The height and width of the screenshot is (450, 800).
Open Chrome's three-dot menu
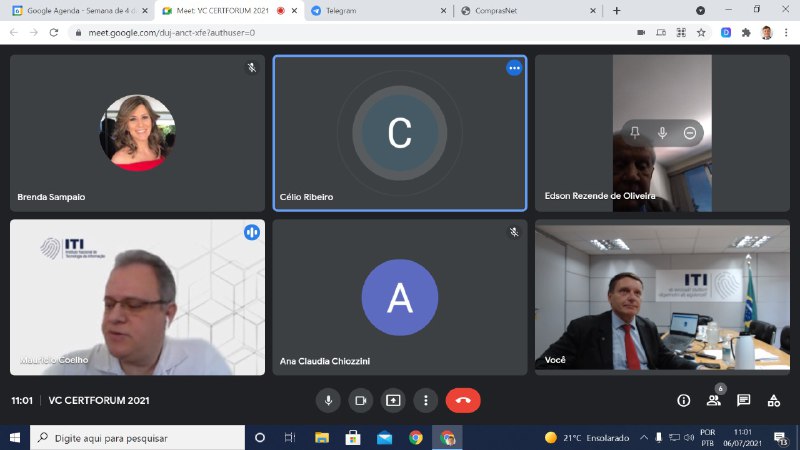click(787, 32)
